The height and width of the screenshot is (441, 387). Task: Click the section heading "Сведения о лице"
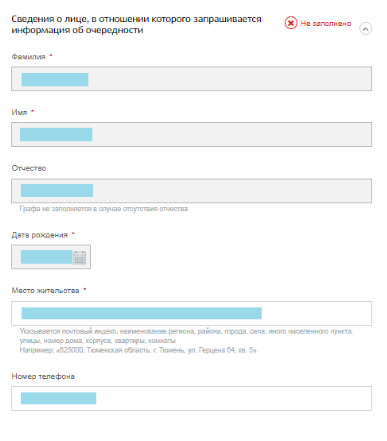click(x=136, y=24)
